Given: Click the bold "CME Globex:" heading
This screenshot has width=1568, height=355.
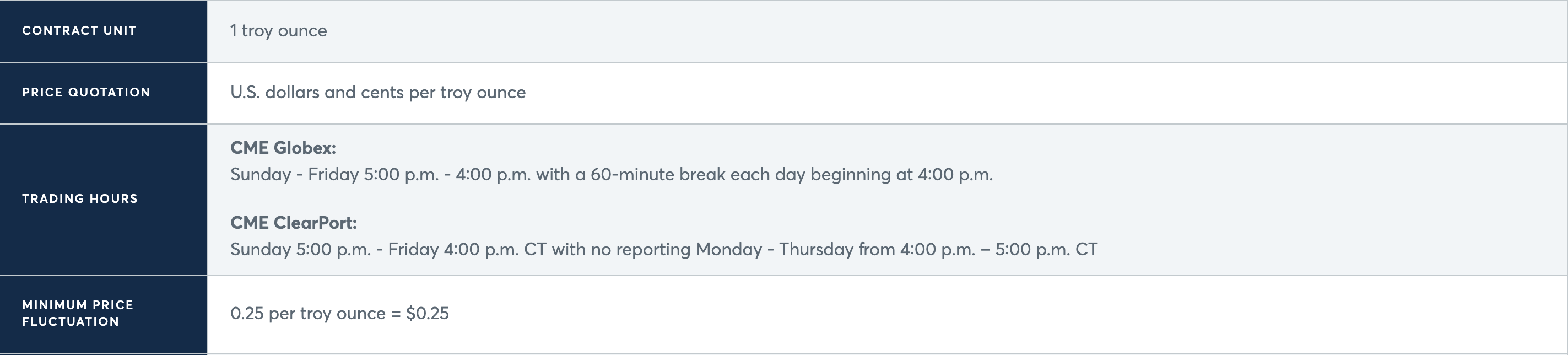Looking at the screenshot, I should click(283, 148).
